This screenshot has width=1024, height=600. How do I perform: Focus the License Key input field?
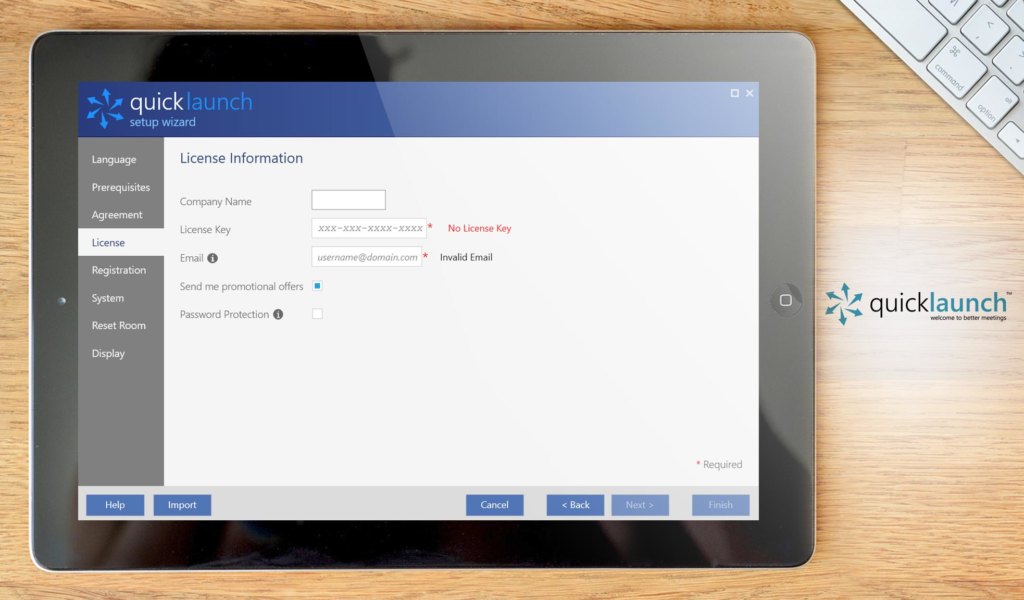point(368,229)
